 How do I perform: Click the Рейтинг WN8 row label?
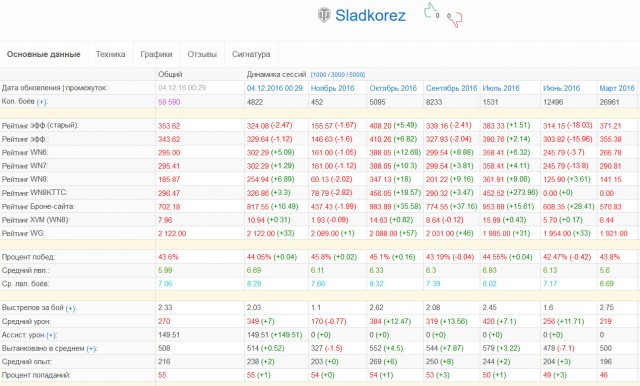point(25,180)
